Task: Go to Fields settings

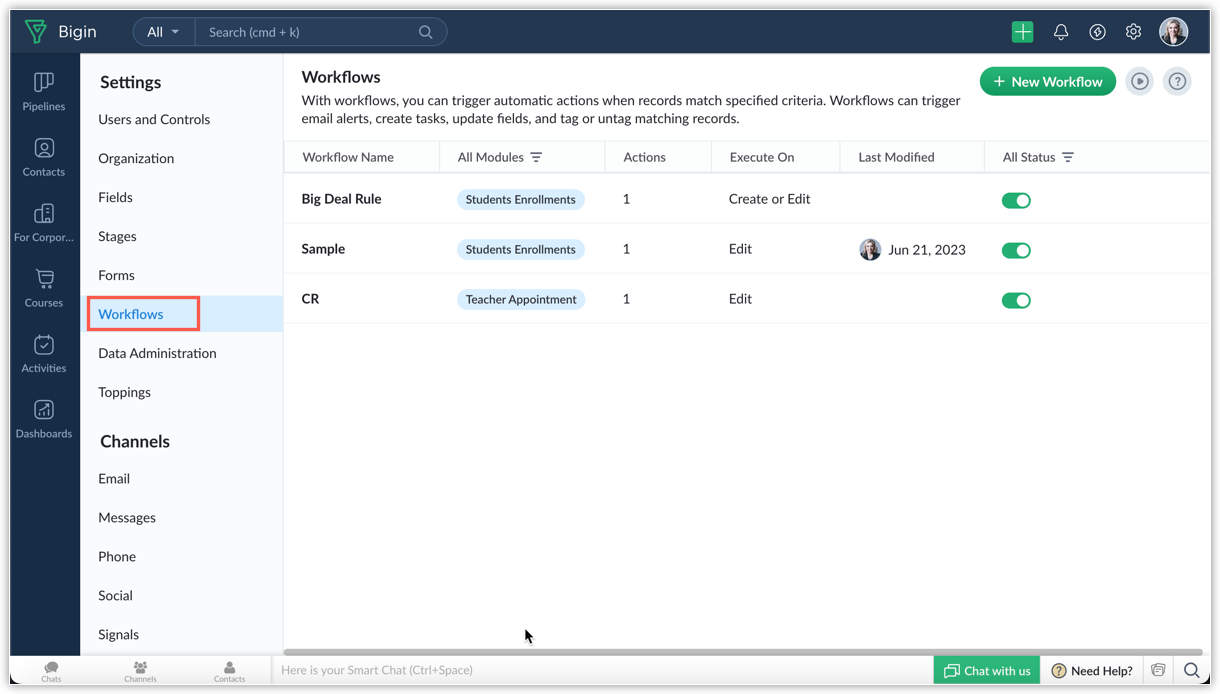Action: click(x=115, y=197)
